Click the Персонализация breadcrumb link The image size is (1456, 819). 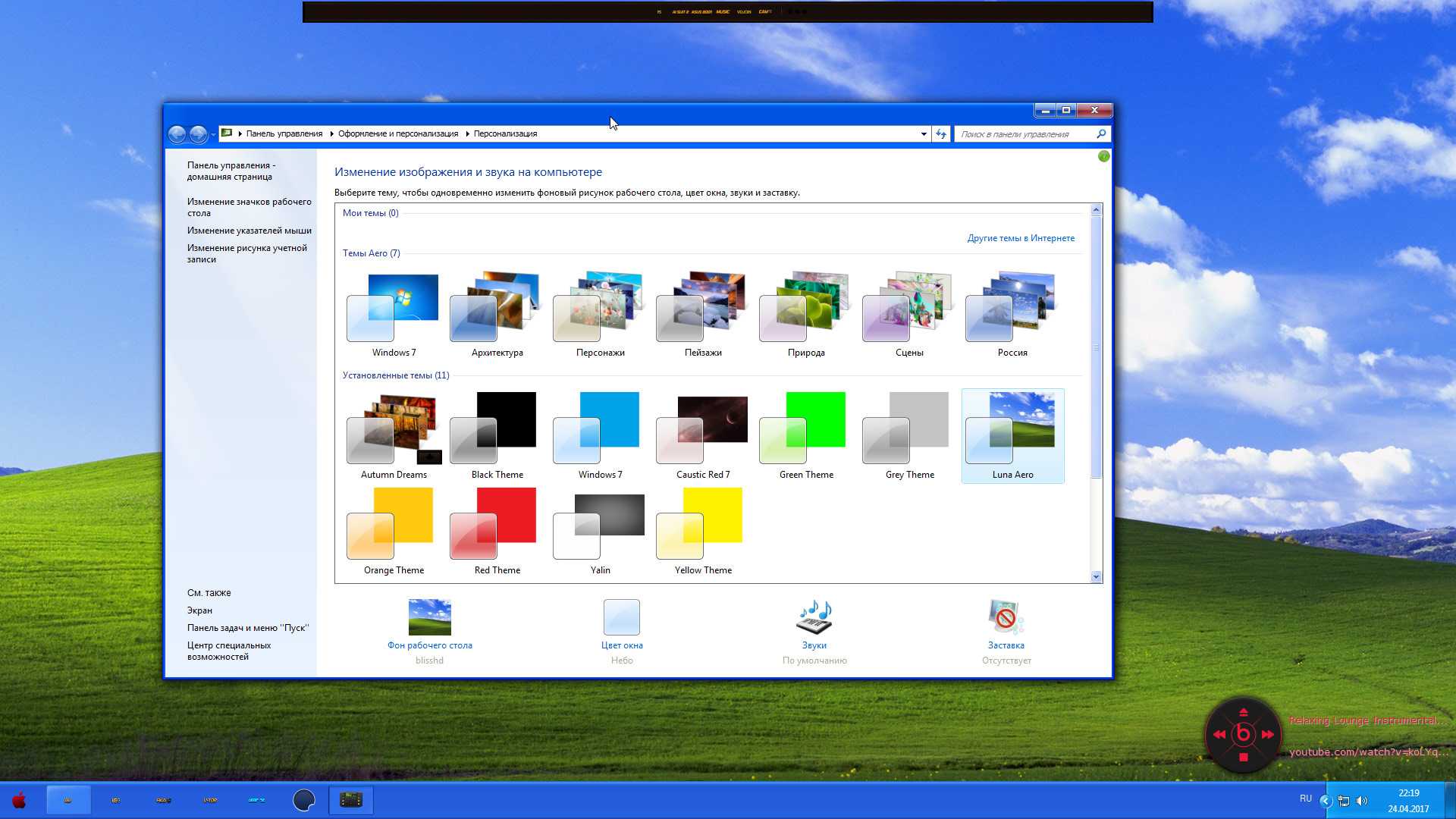pos(505,133)
